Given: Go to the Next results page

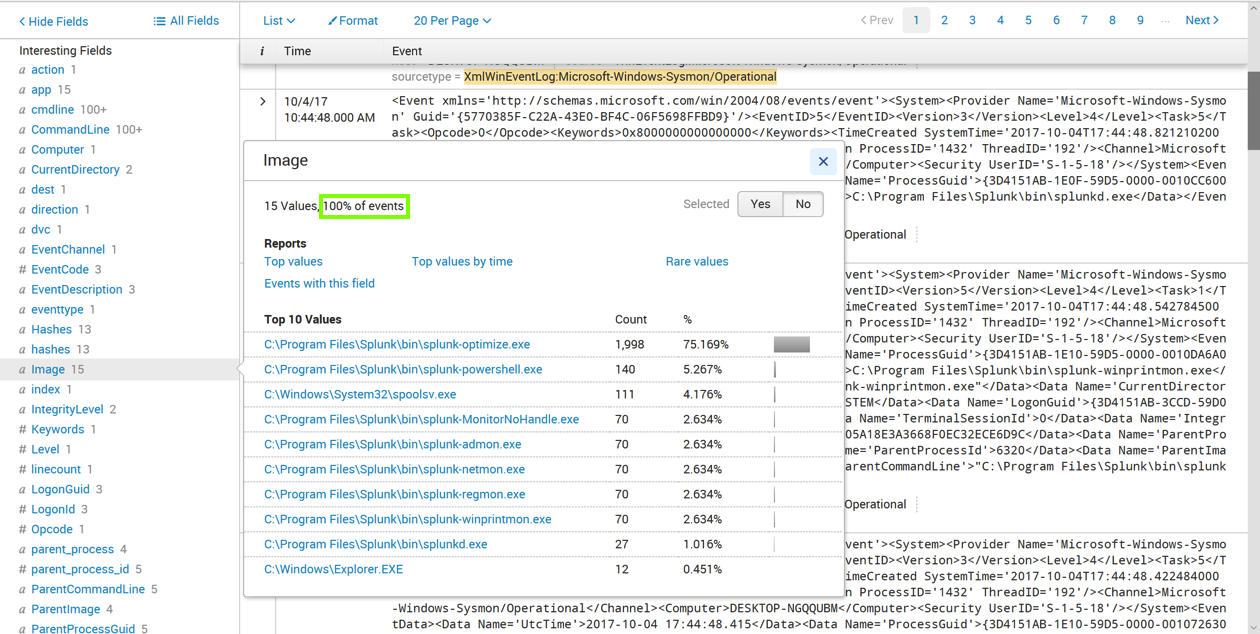Looking at the screenshot, I should [1201, 20].
